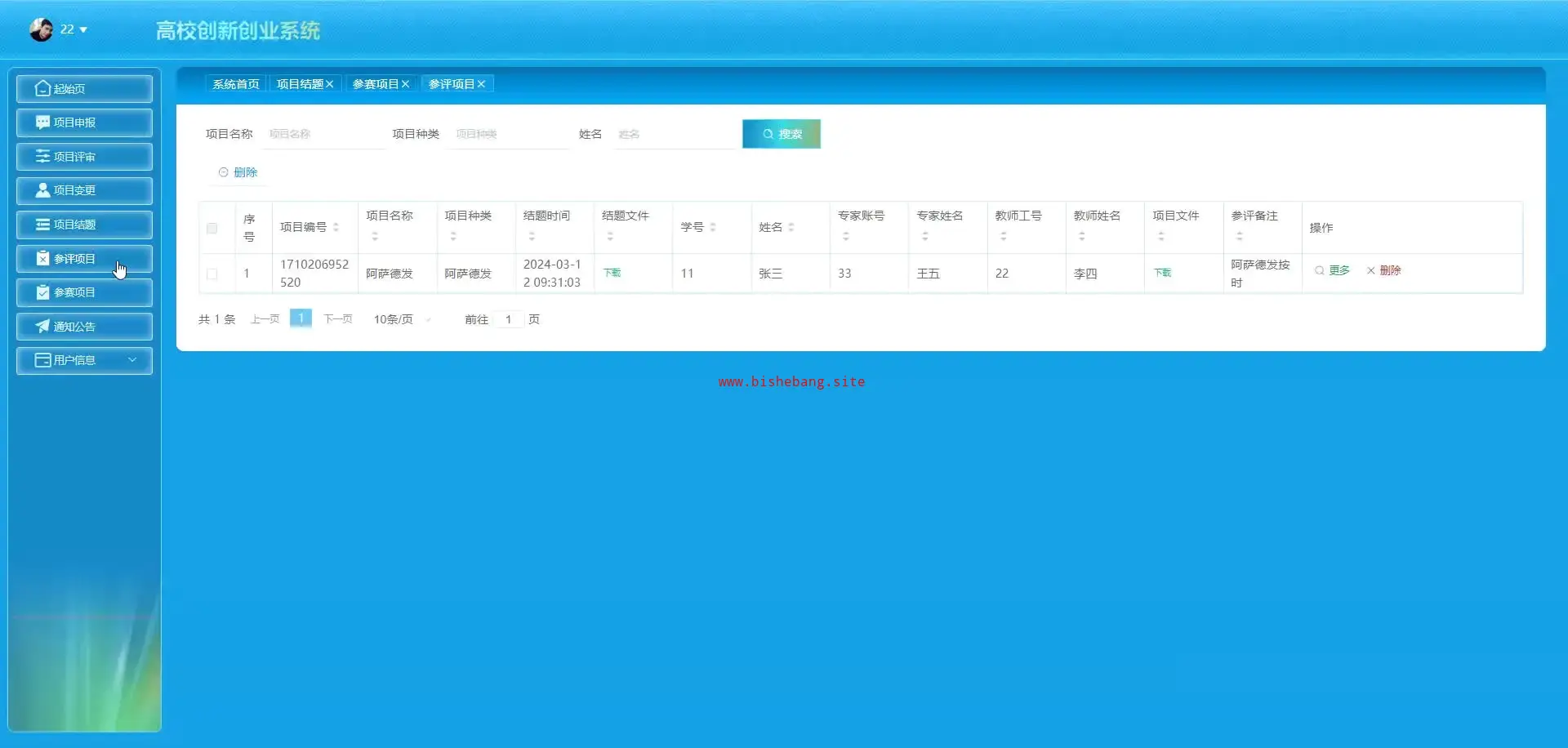Click the 项目名称 search input field
This screenshot has width=1568, height=748.
[323, 134]
